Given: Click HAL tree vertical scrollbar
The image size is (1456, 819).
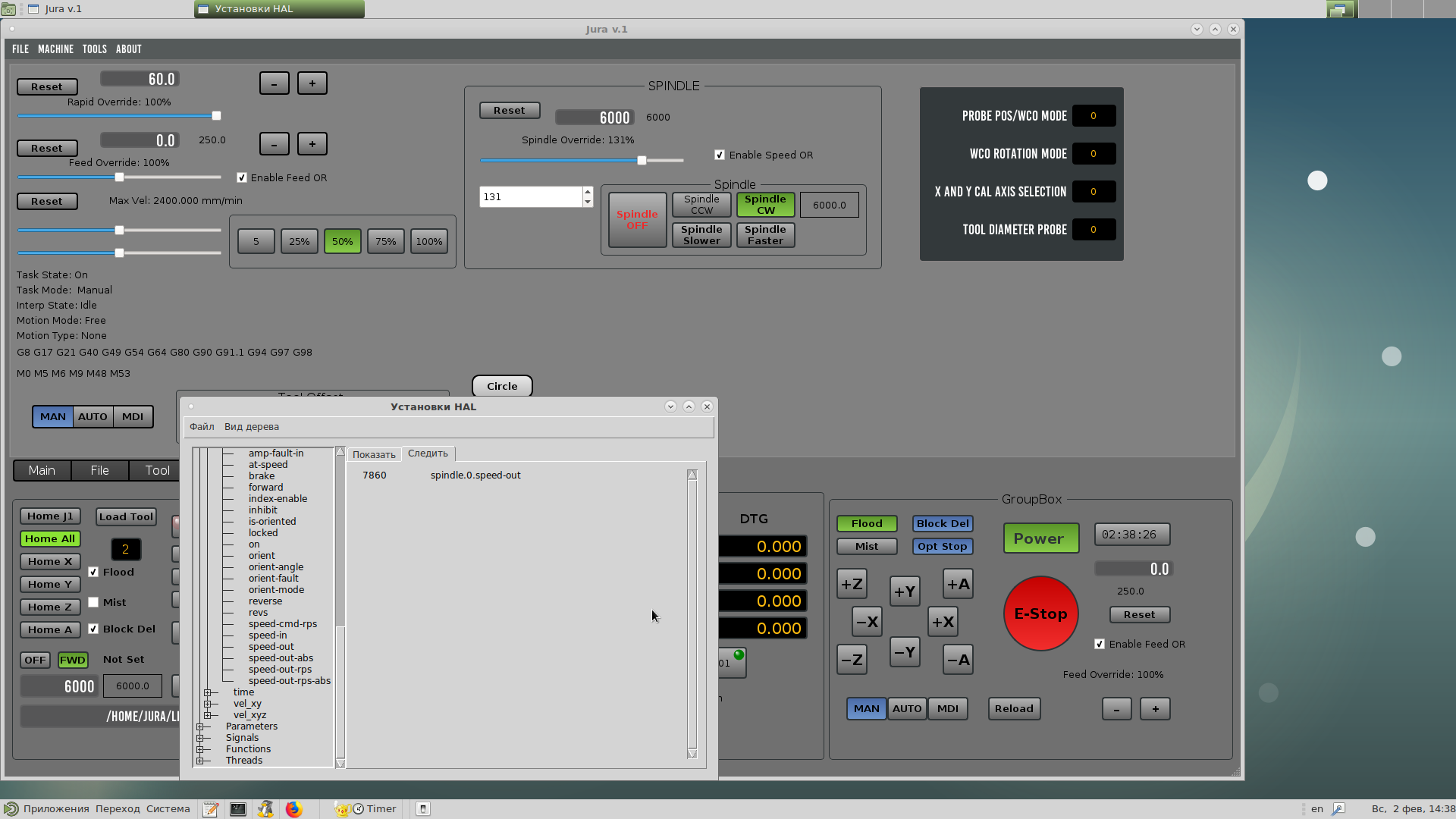Looking at the screenshot, I should [x=340, y=607].
